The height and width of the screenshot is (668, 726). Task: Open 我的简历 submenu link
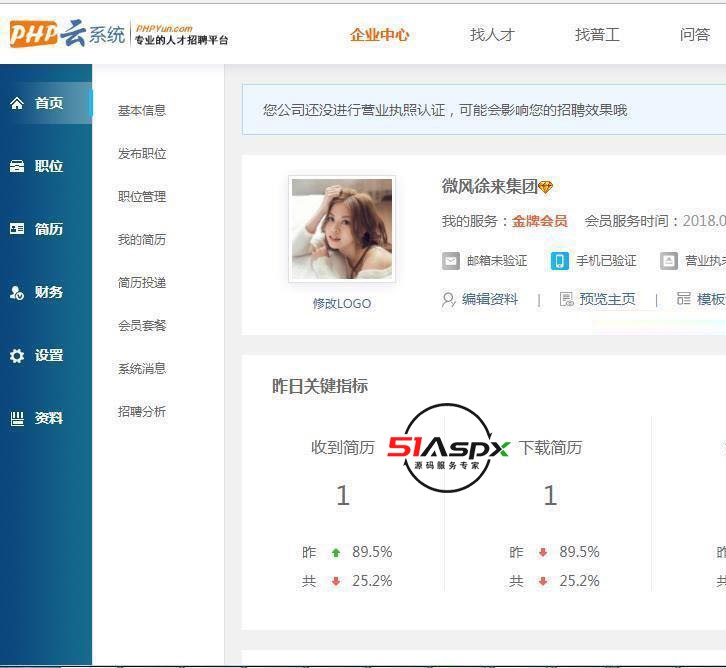(x=142, y=240)
